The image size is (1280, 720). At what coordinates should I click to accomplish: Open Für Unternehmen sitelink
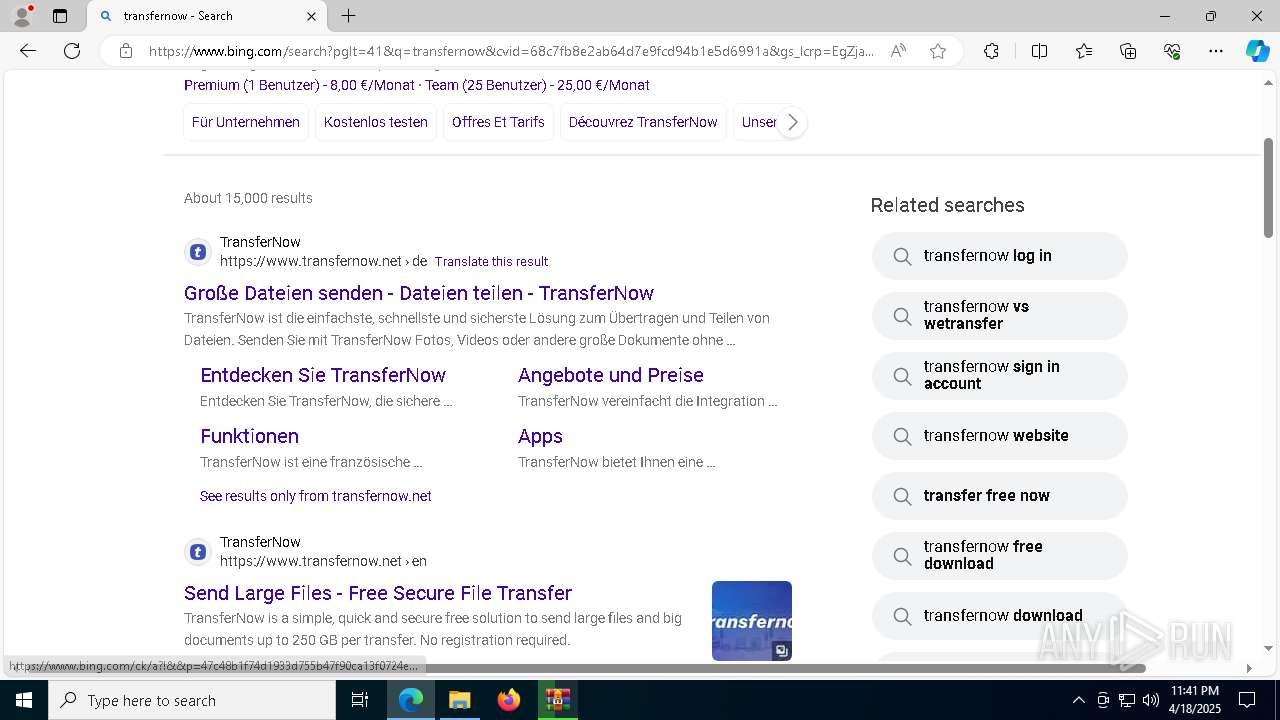246,122
